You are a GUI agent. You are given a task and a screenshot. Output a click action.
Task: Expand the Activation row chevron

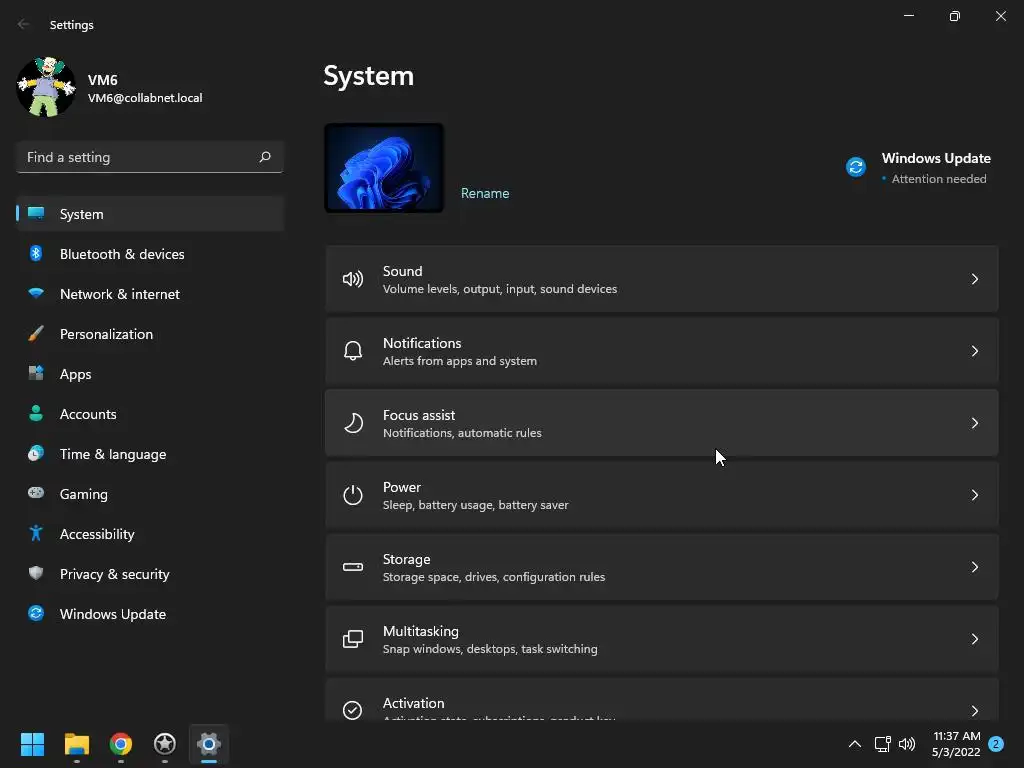974,711
